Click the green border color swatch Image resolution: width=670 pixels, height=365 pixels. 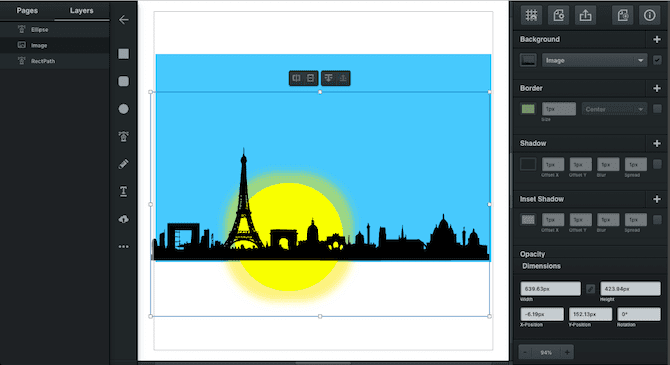(528, 109)
